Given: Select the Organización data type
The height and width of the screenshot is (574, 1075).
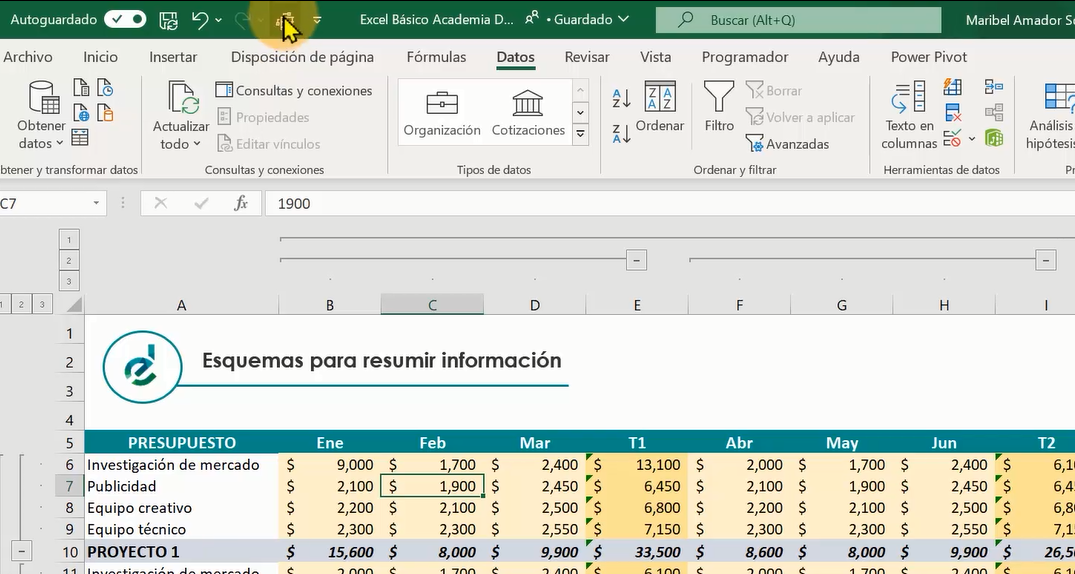Looking at the screenshot, I should tap(442, 112).
